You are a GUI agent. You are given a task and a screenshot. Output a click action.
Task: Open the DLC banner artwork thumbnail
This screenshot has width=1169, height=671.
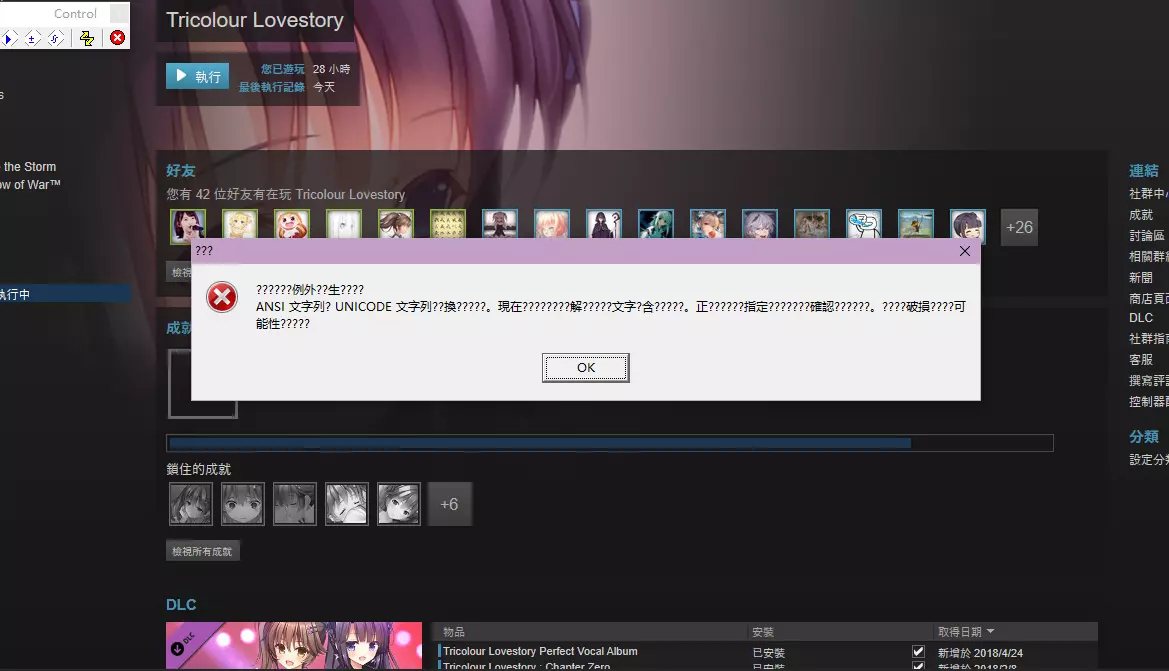[x=294, y=646]
